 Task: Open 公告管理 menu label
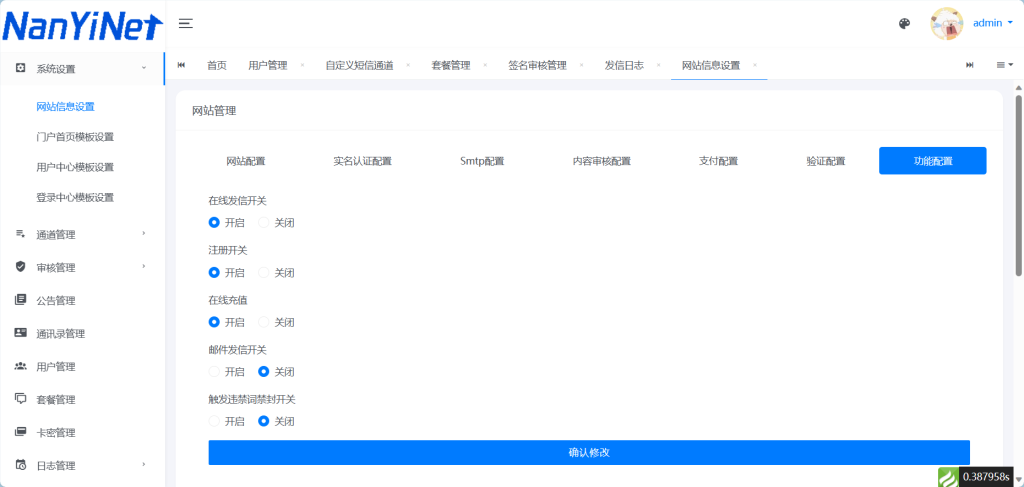pyautogui.click(x=56, y=301)
